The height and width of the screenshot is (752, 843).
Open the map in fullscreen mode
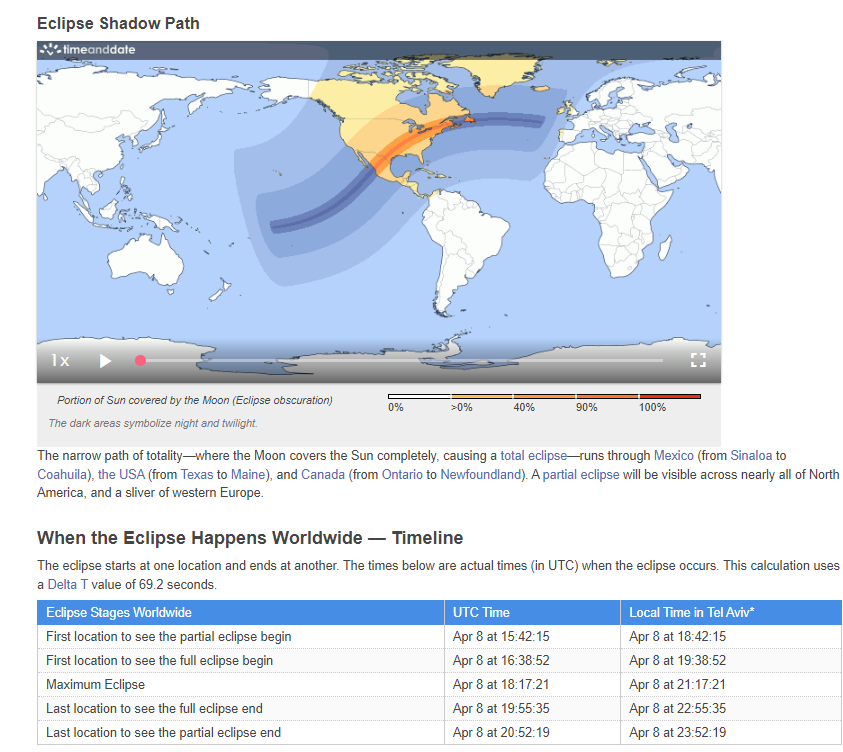(698, 360)
